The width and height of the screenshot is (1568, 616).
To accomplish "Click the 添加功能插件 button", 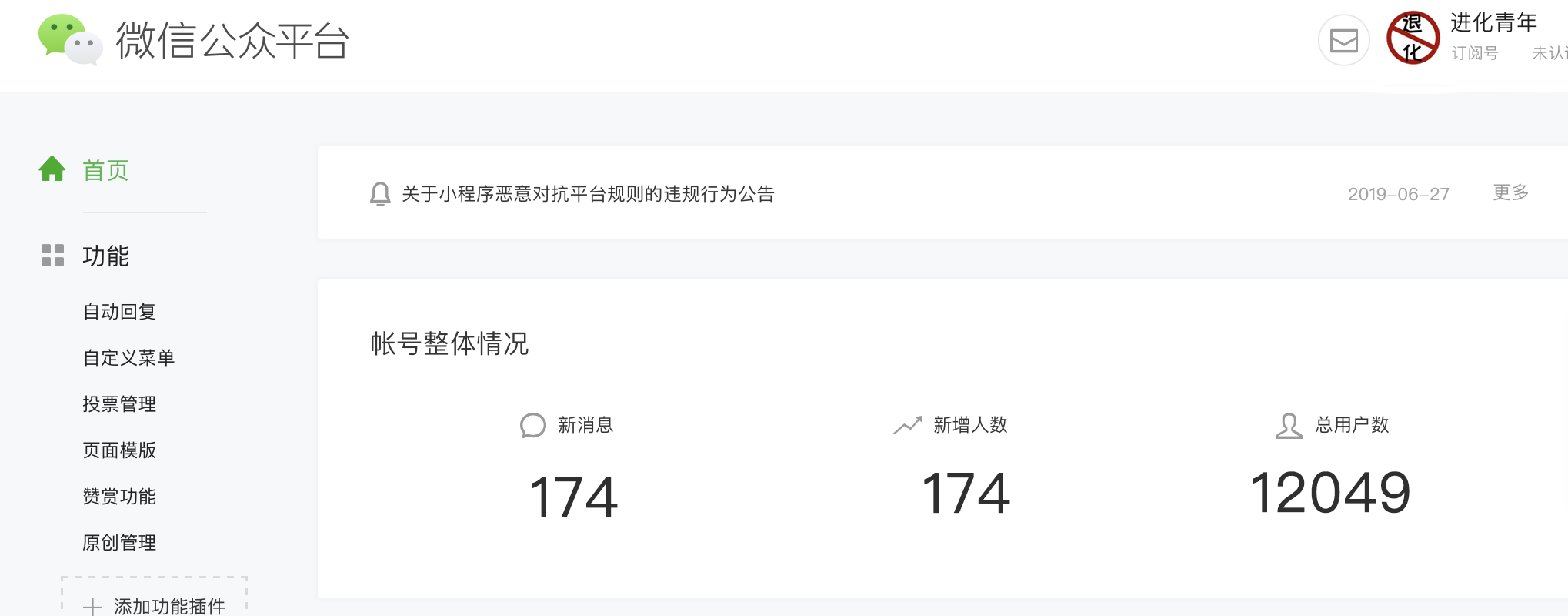I will 169,606.
